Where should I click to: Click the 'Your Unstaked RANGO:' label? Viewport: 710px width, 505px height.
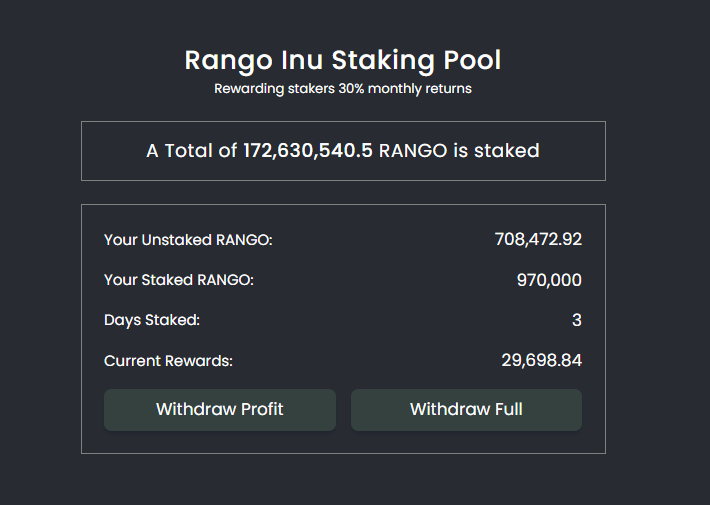pos(188,240)
